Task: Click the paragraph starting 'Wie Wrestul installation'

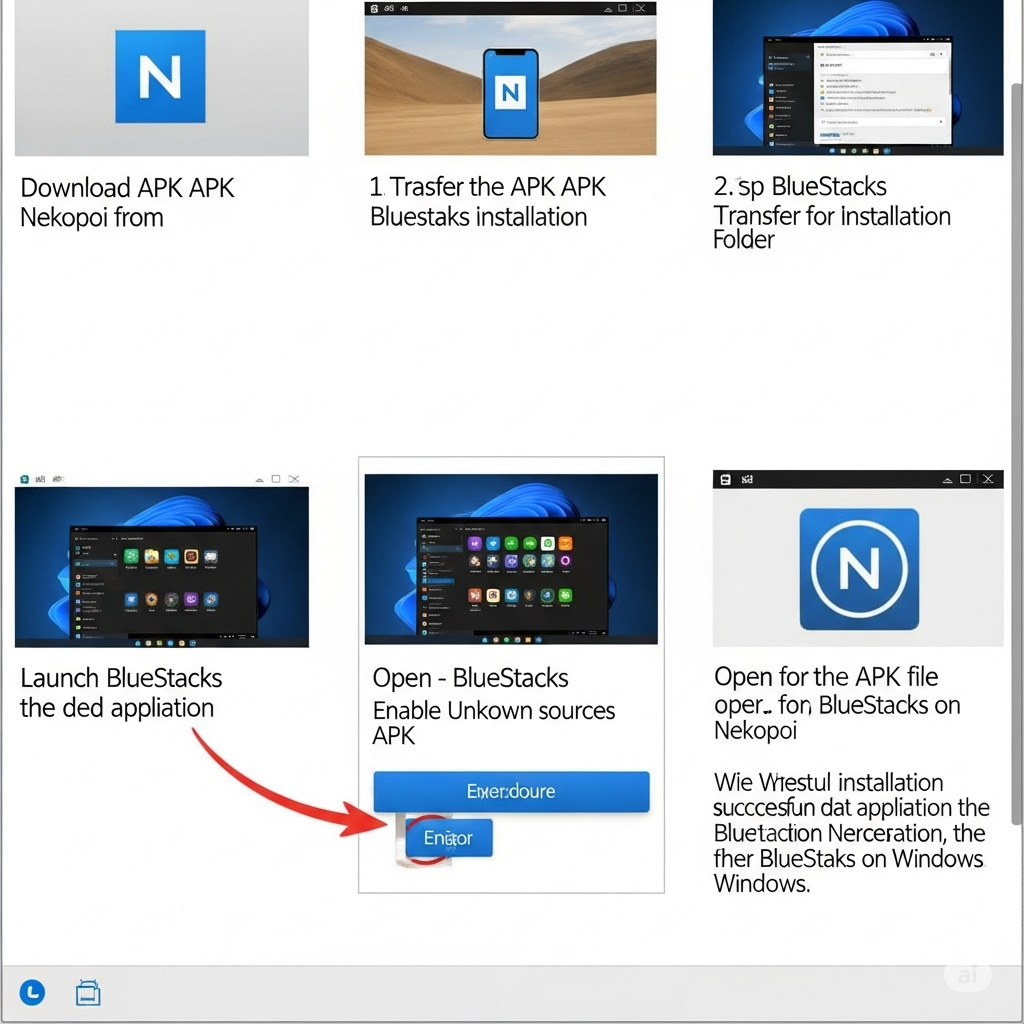Action: [x=851, y=833]
